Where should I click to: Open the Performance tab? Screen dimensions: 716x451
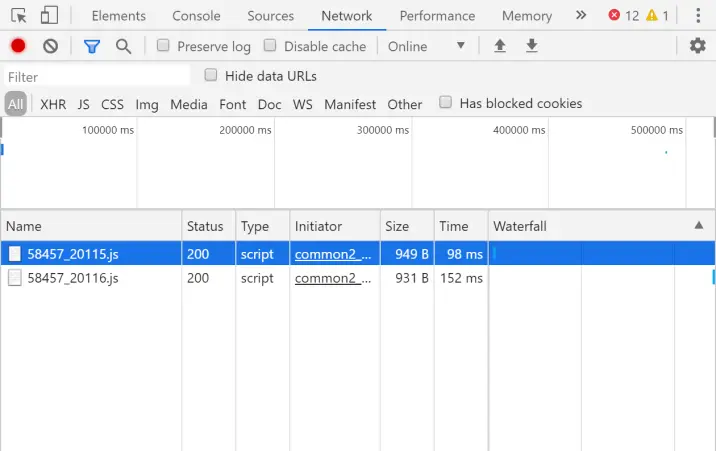click(437, 16)
